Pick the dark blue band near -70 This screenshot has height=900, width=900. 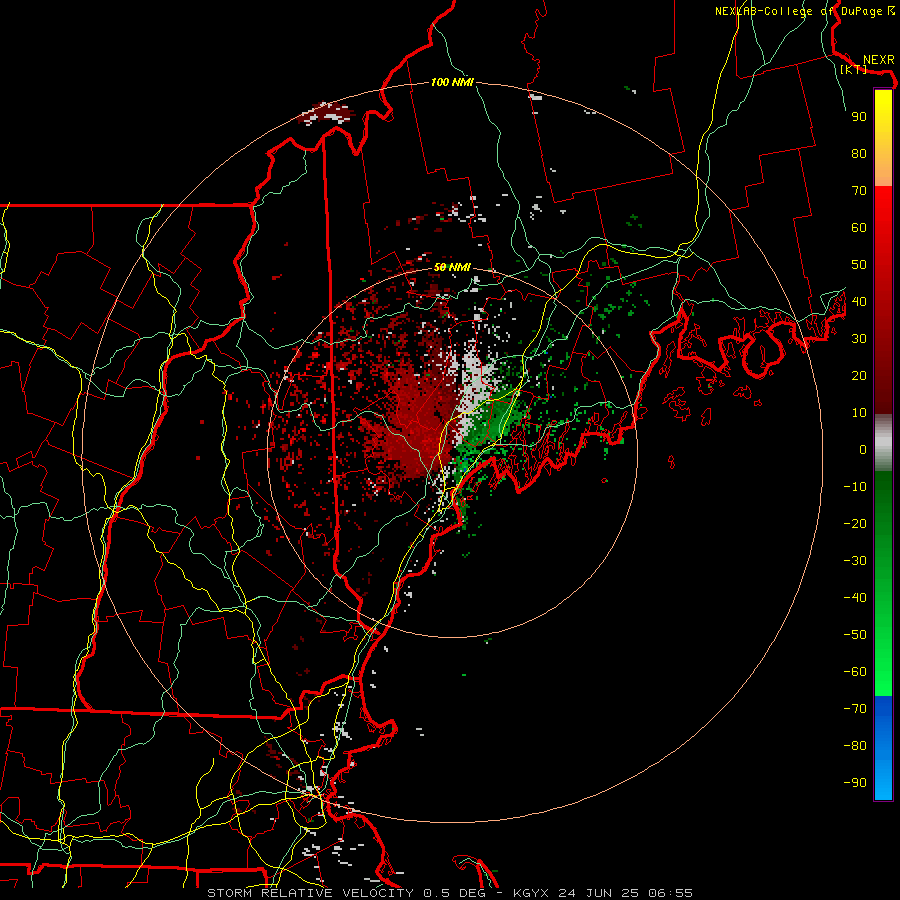[x=883, y=707]
